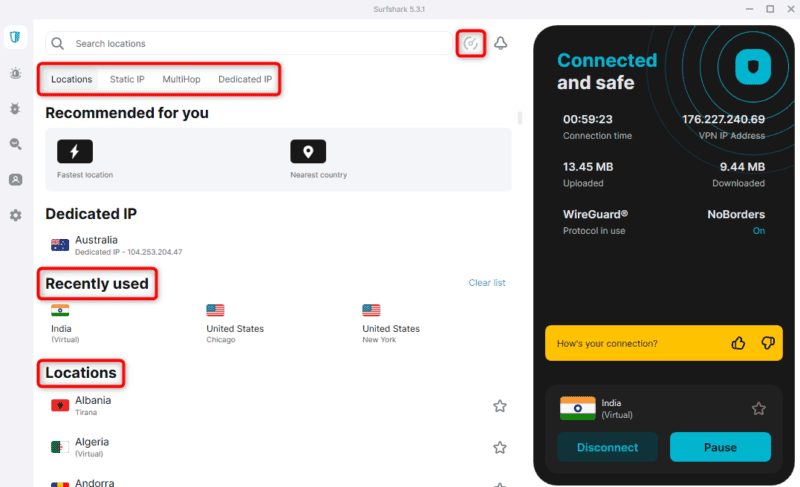This screenshot has width=800, height=487.
Task: Click the 13.45 MB Uploaded value
Action: (588, 167)
